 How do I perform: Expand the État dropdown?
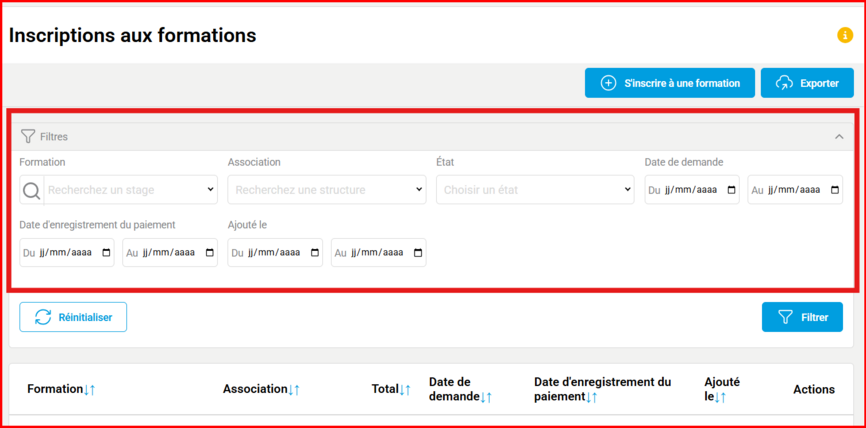(535, 190)
